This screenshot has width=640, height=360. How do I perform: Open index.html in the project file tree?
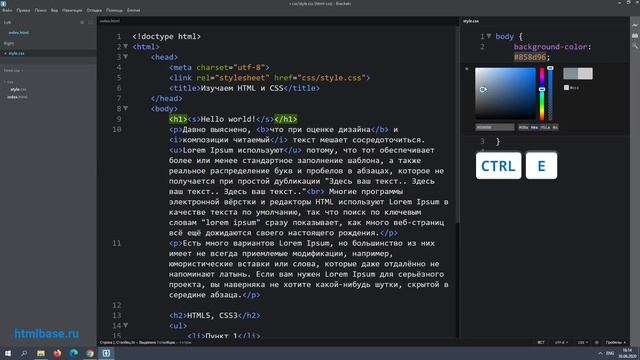click(18, 97)
